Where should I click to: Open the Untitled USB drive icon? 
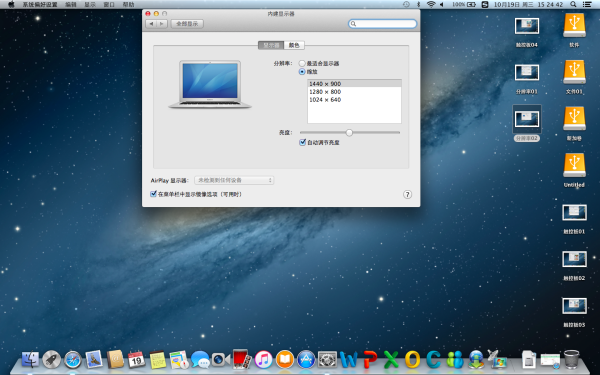pos(574,170)
